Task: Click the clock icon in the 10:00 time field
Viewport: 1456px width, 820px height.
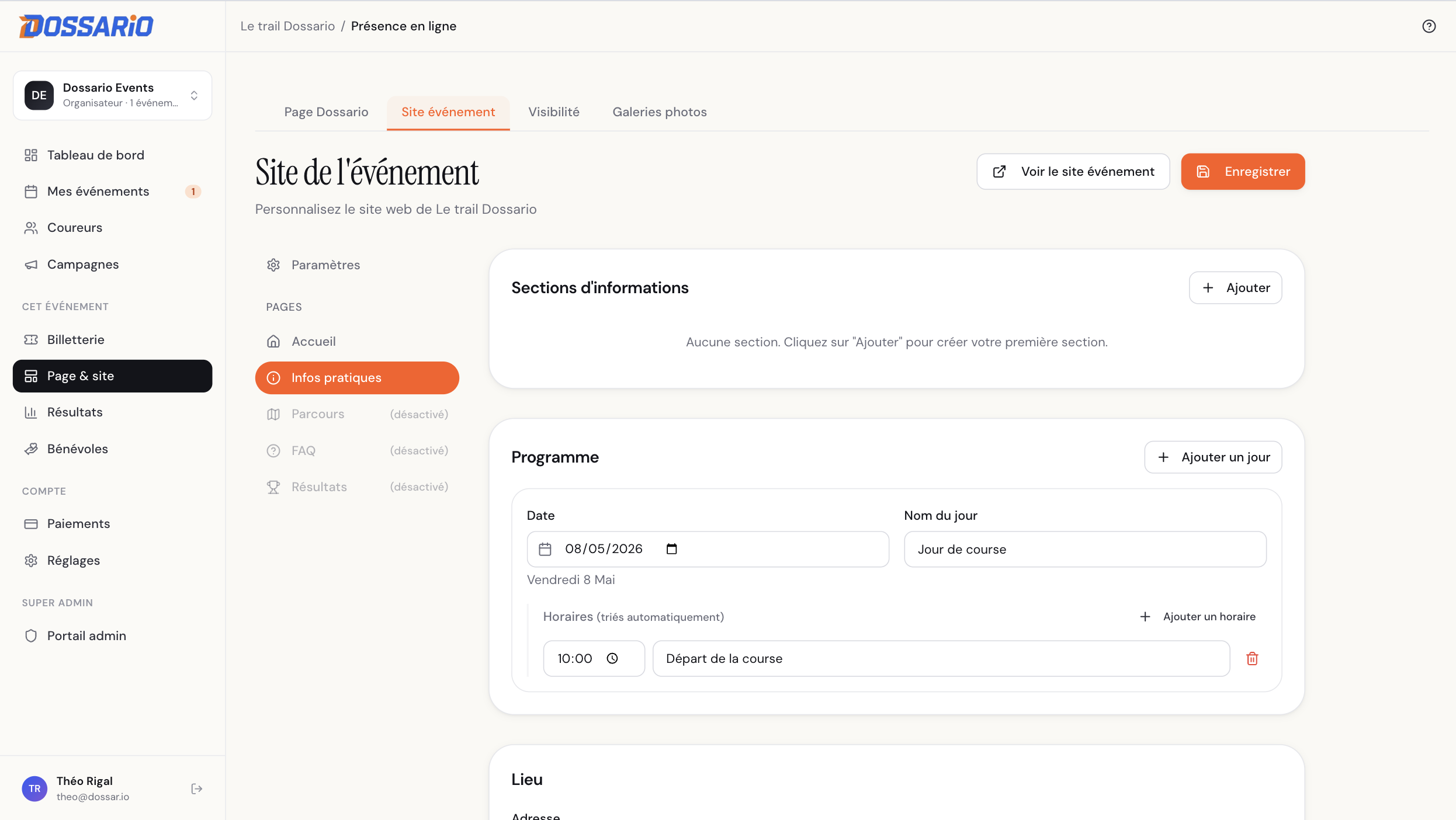Action: click(x=612, y=659)
